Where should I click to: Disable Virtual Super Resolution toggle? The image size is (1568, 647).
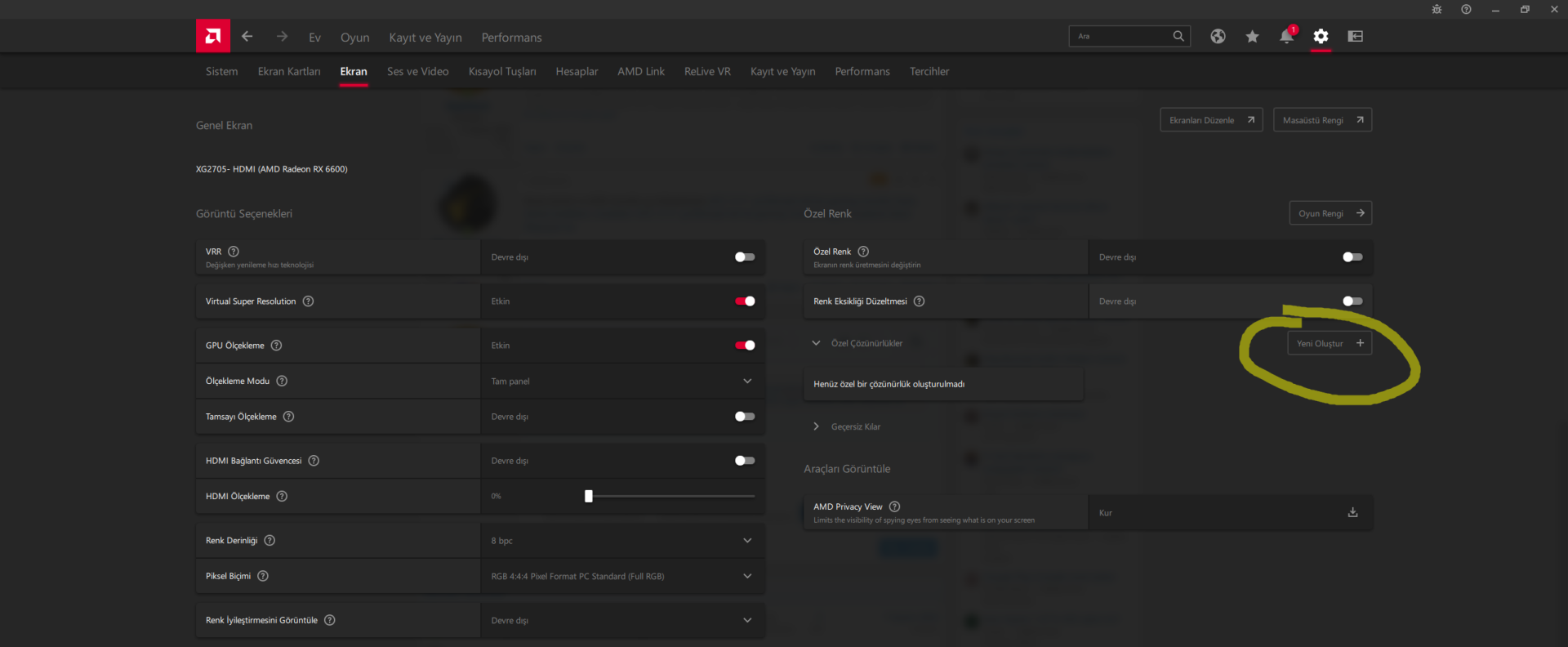coord(745,301)
